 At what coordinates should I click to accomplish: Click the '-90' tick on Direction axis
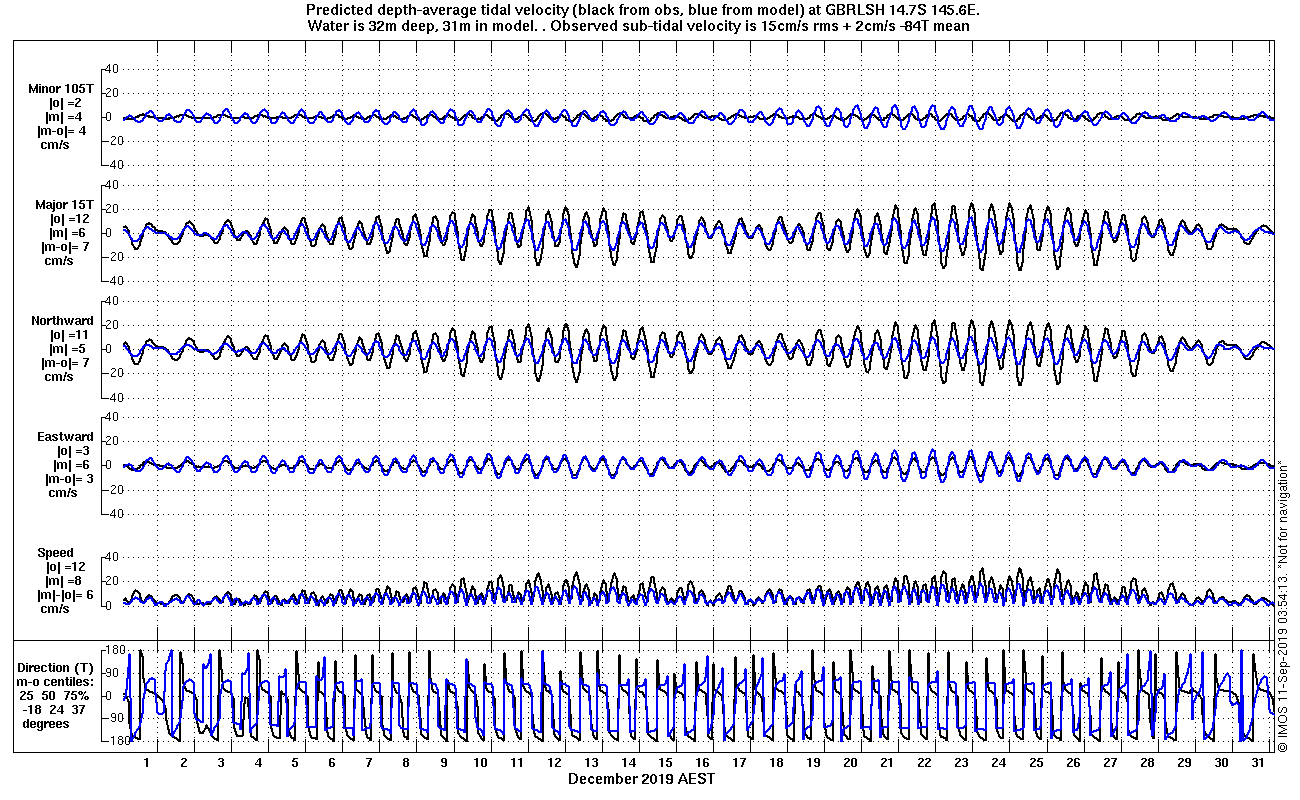114,718
